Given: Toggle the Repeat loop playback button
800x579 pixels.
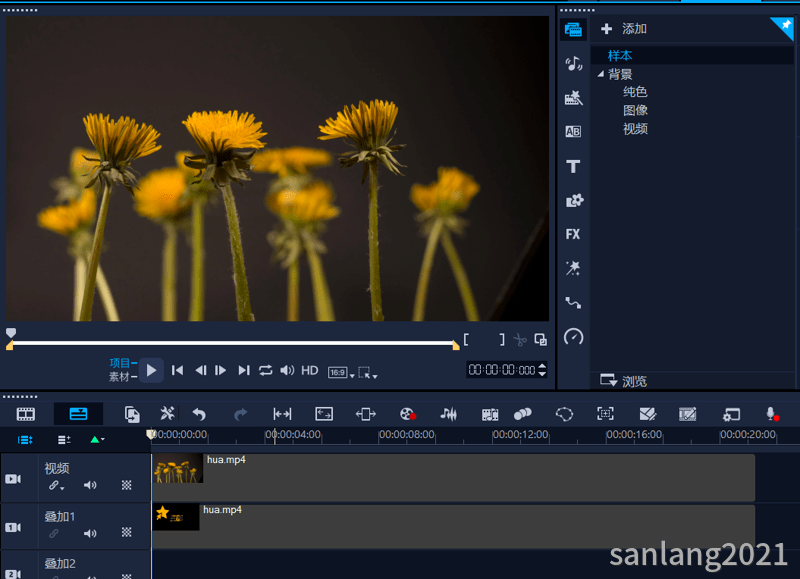Looking at the screenshot, I should coord(265,370).
